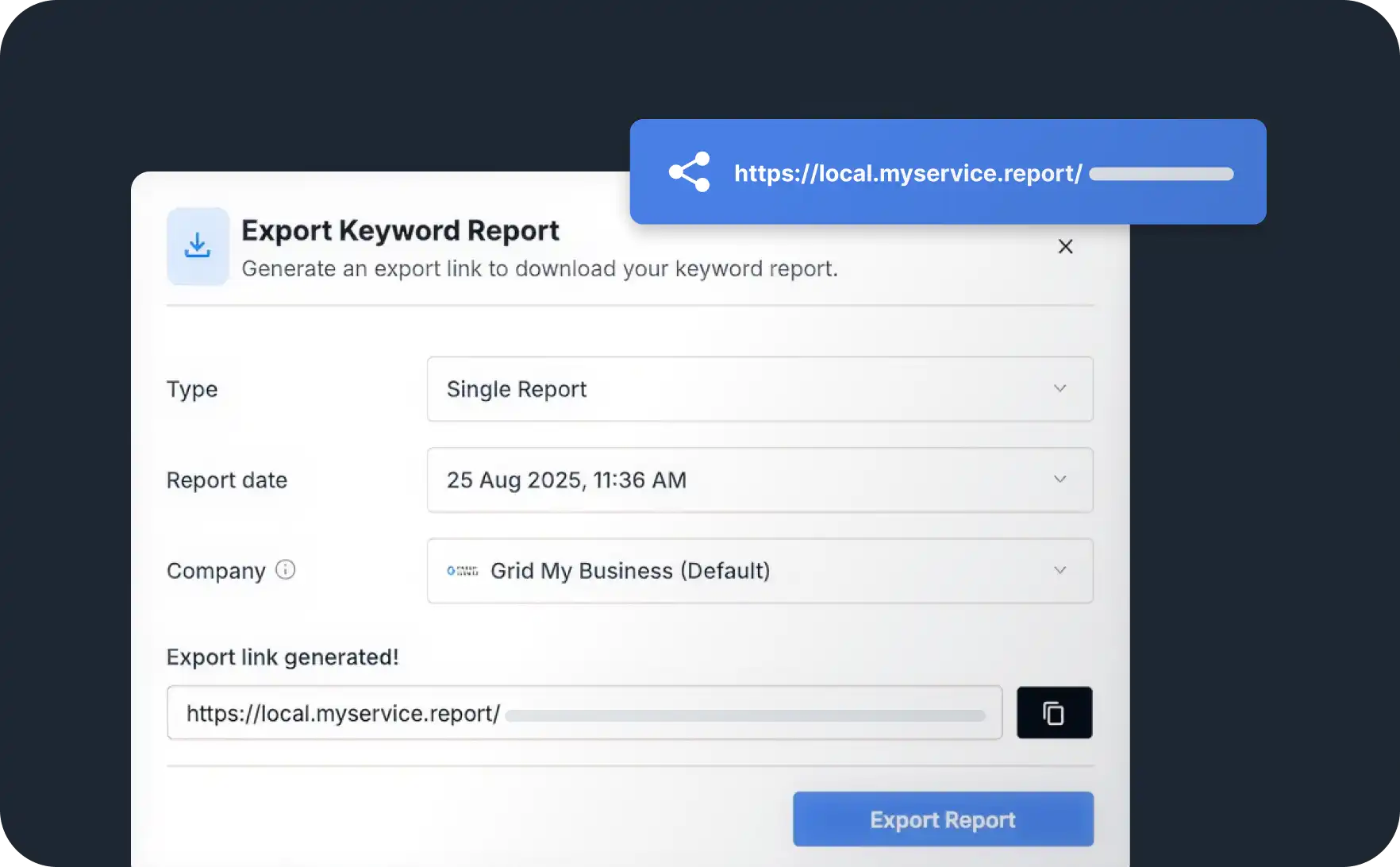Click the share icon on the blue link banner
Image resolution: width=1400 pixels, height=867 pixels.
[689, 172]
